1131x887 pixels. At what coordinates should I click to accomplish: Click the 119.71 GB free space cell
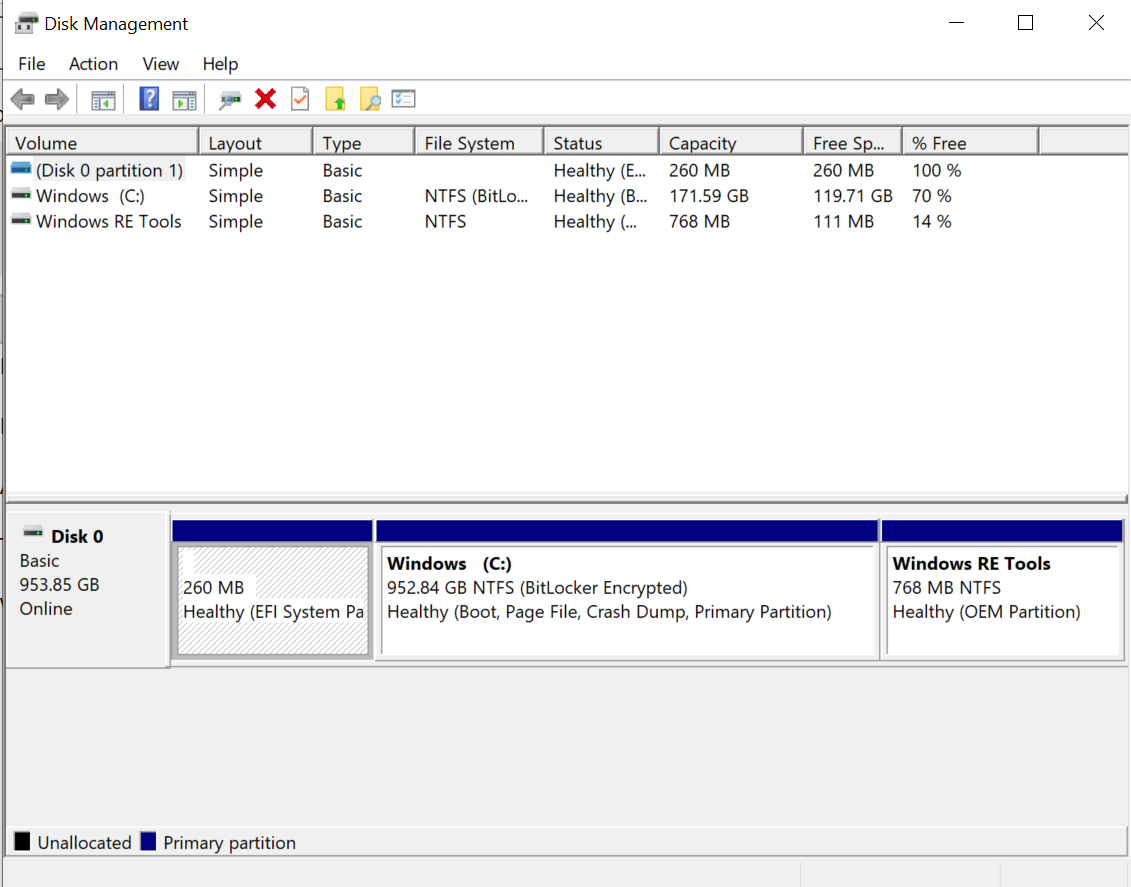tap(853, 195)
